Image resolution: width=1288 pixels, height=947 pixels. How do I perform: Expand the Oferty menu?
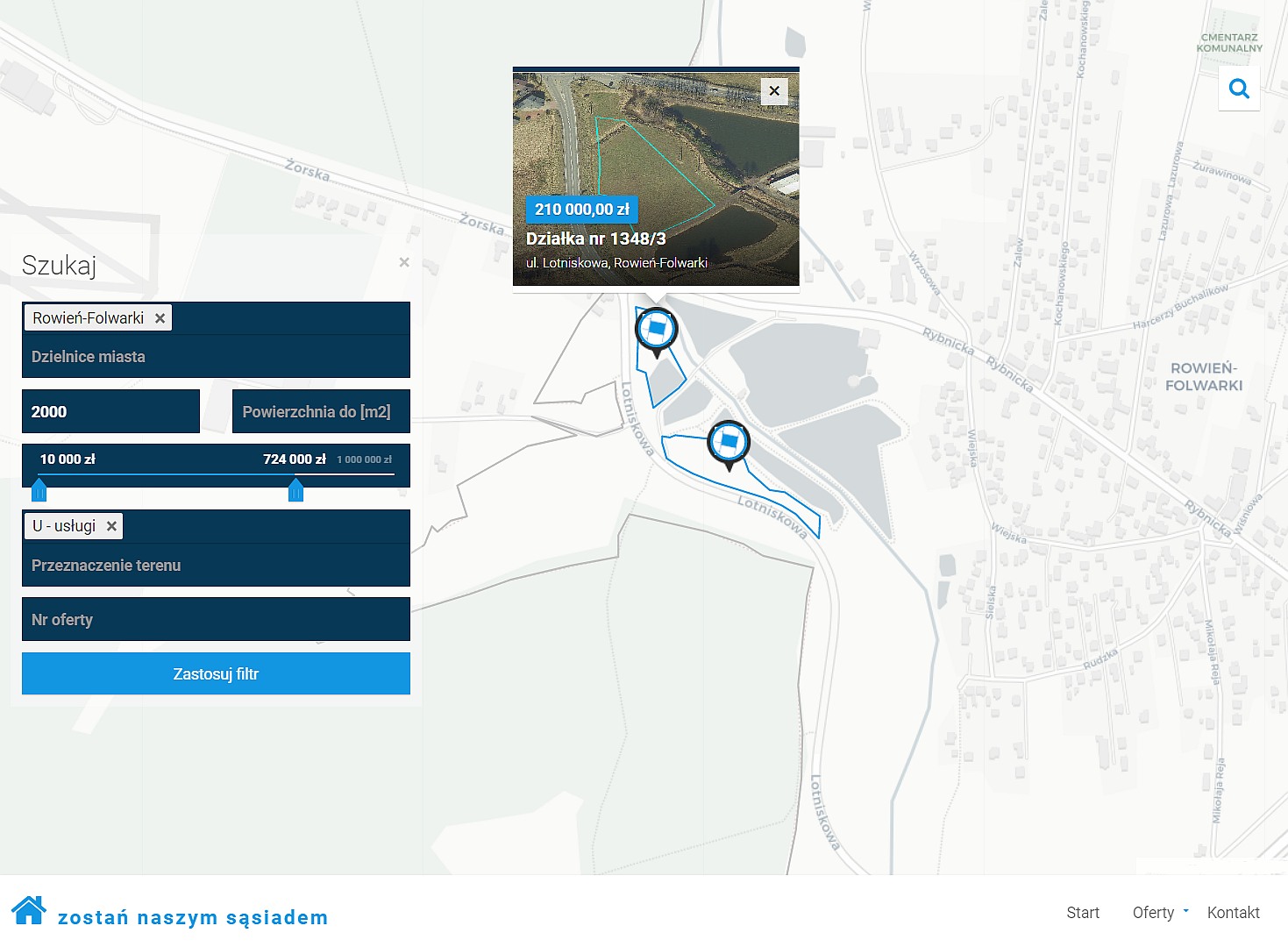click(x=1160, y=913)
